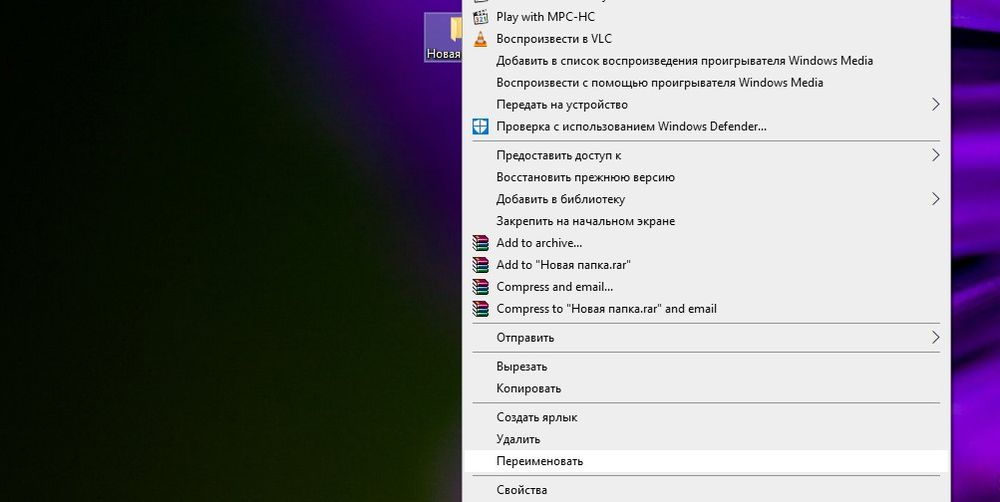The image size is (1000, 502).
Task: Choose 'Закрепить на начальном экране'
Action: pyautogui.click(x=585, y=221)
